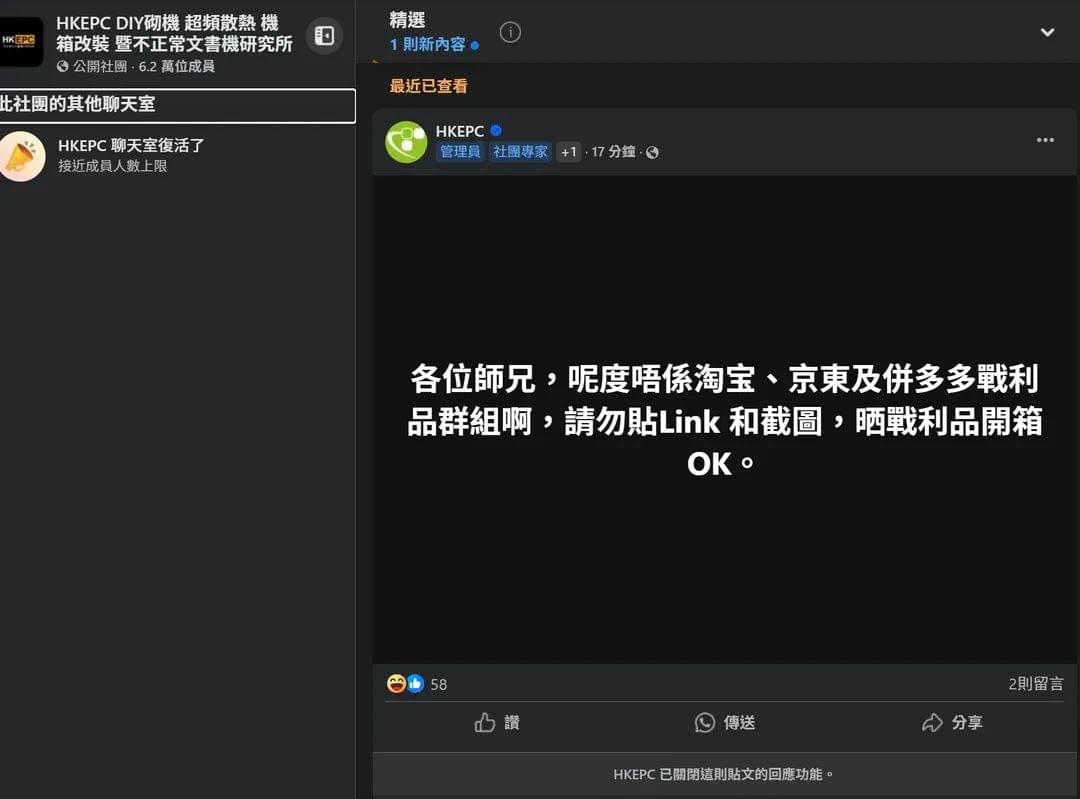The height and width of the screenshot is (799, 1080).
Task: Share the post using 分享
Action: pyautogui.click(x=952, y=722)
